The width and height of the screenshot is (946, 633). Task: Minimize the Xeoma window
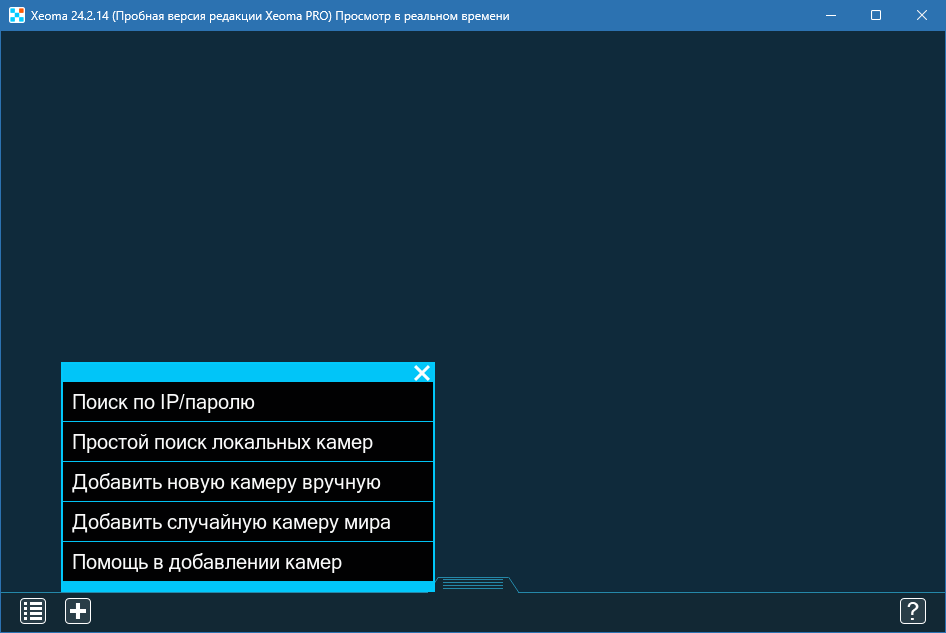point(831,15)
